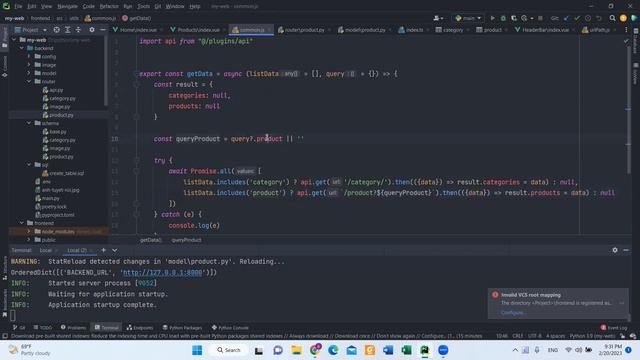The width and height of the screenshot is (640, 360).
Task: Switch to router\product.py editor tab
Action: tap(303, 30)
